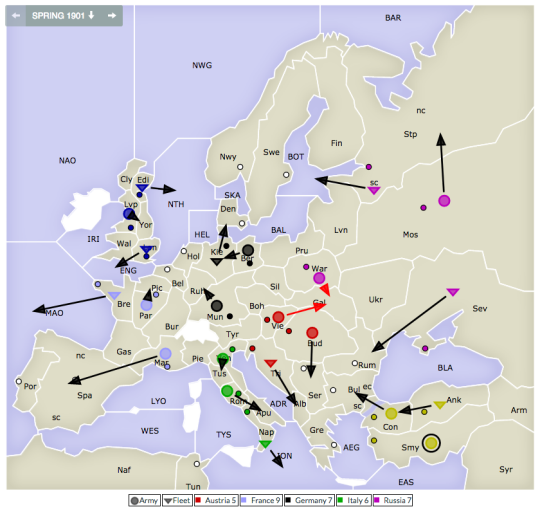The image size is (540, 516).
Task: Click the NWG sea region label
Action: click(x=202, y=65)
